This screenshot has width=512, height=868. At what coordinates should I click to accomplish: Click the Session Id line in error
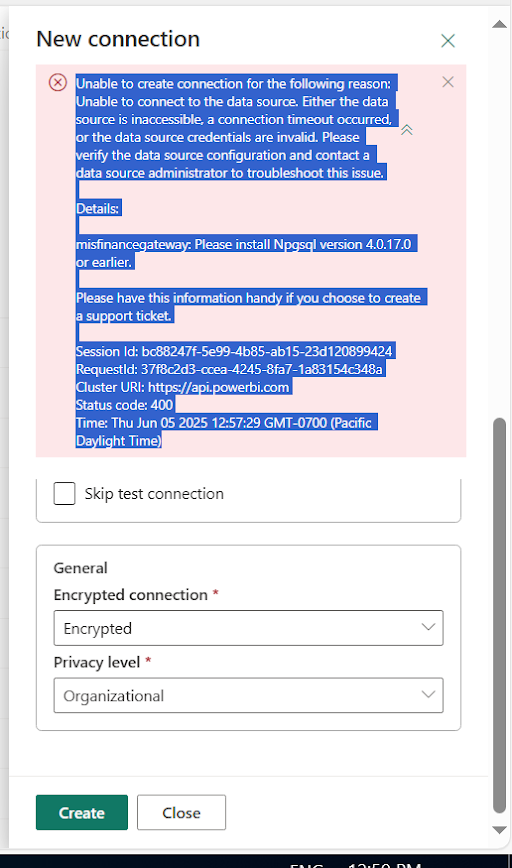pos(234,351)
